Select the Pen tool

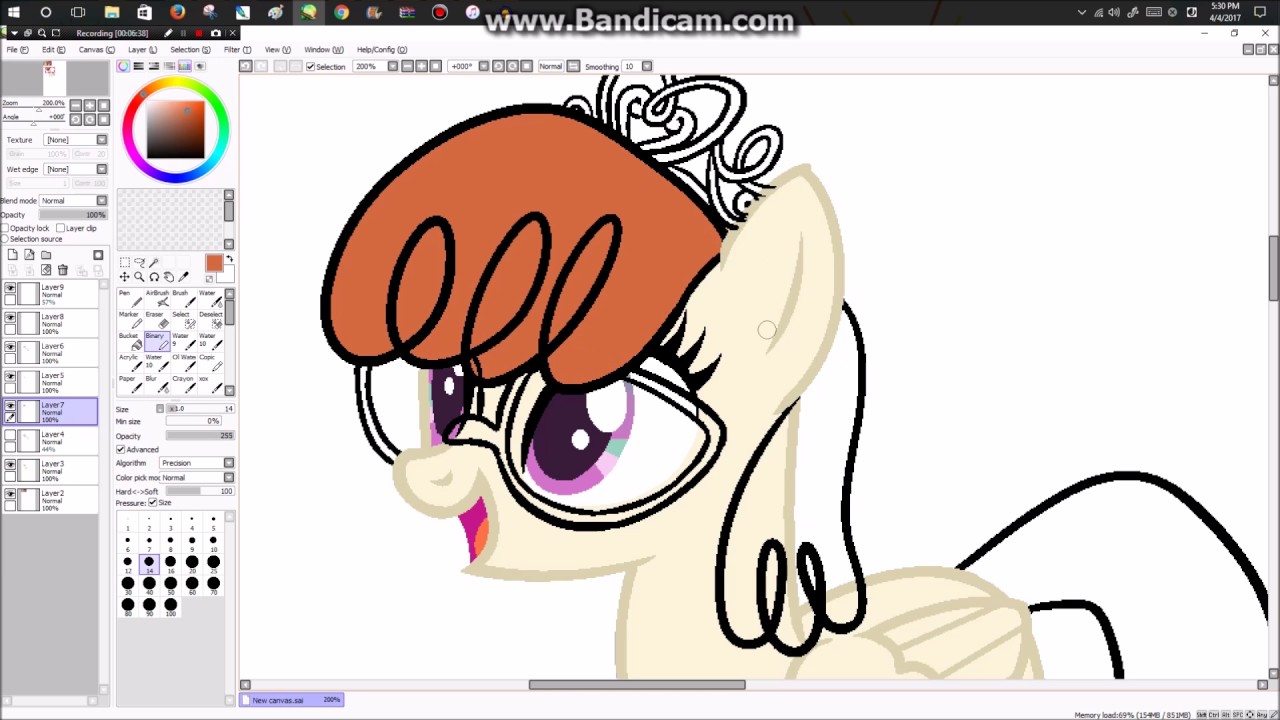point(128,299)
